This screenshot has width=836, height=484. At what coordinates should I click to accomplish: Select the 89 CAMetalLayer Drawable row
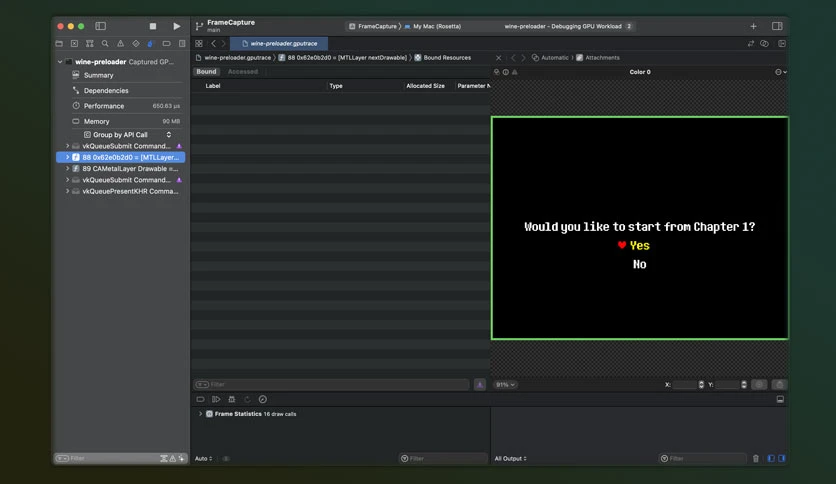point(120,168)
